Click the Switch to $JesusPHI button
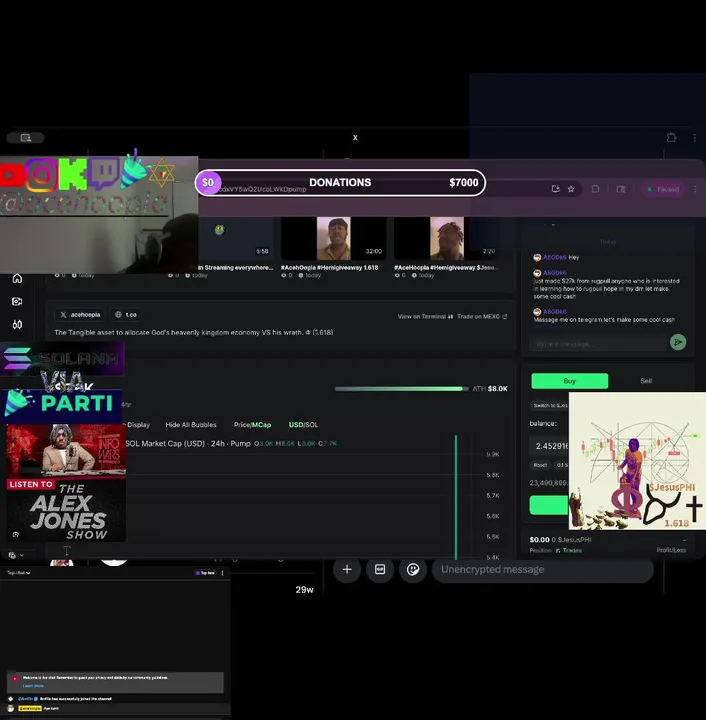The image size is (706, 720). (x=550, y=405)
